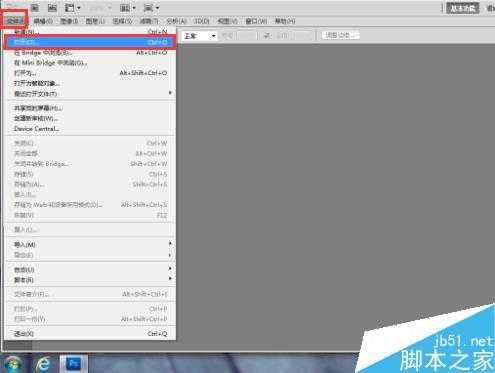Launch Bridge from the application bar icon
Screen dimensions: 495x373
tap(35, 7)
